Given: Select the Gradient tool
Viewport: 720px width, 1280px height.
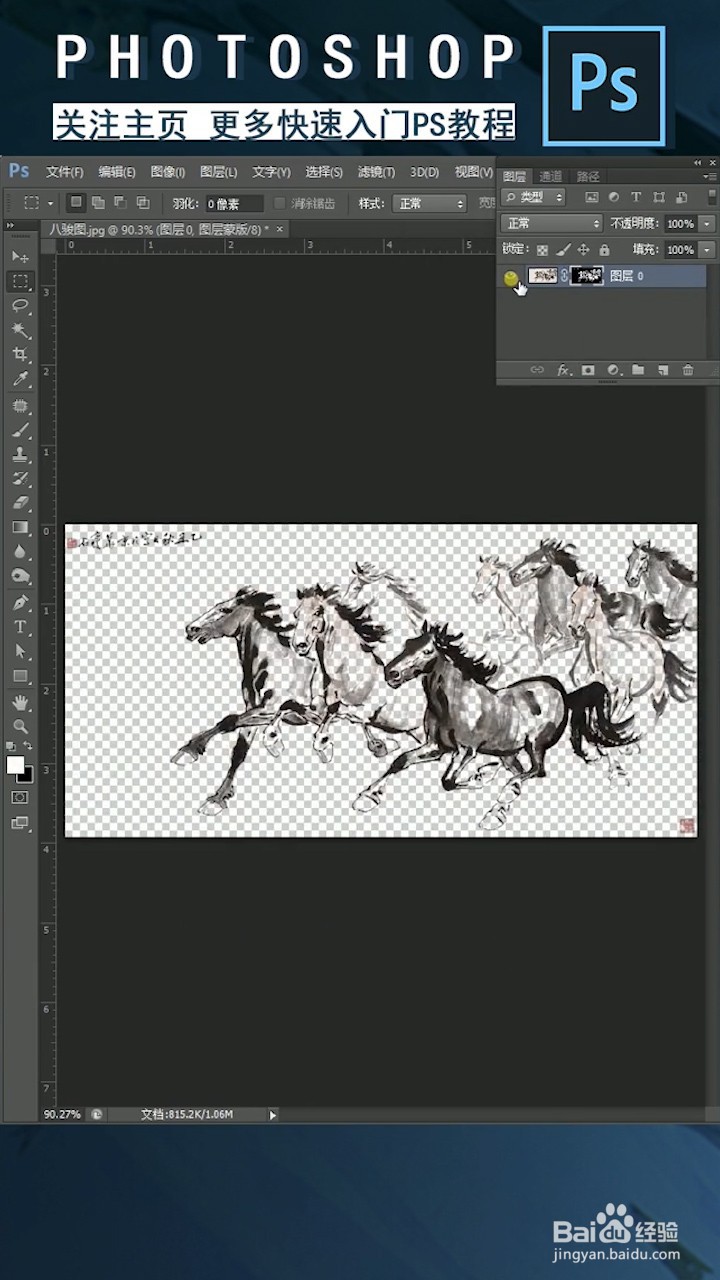Looking at the screenshot, I should pos(20,528).
